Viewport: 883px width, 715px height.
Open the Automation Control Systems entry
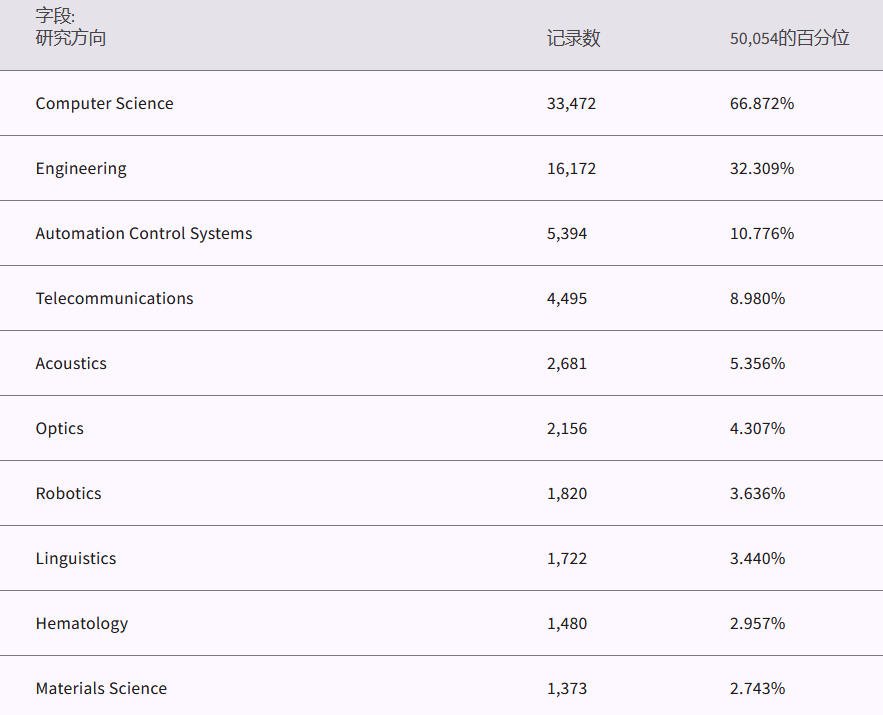144,234
